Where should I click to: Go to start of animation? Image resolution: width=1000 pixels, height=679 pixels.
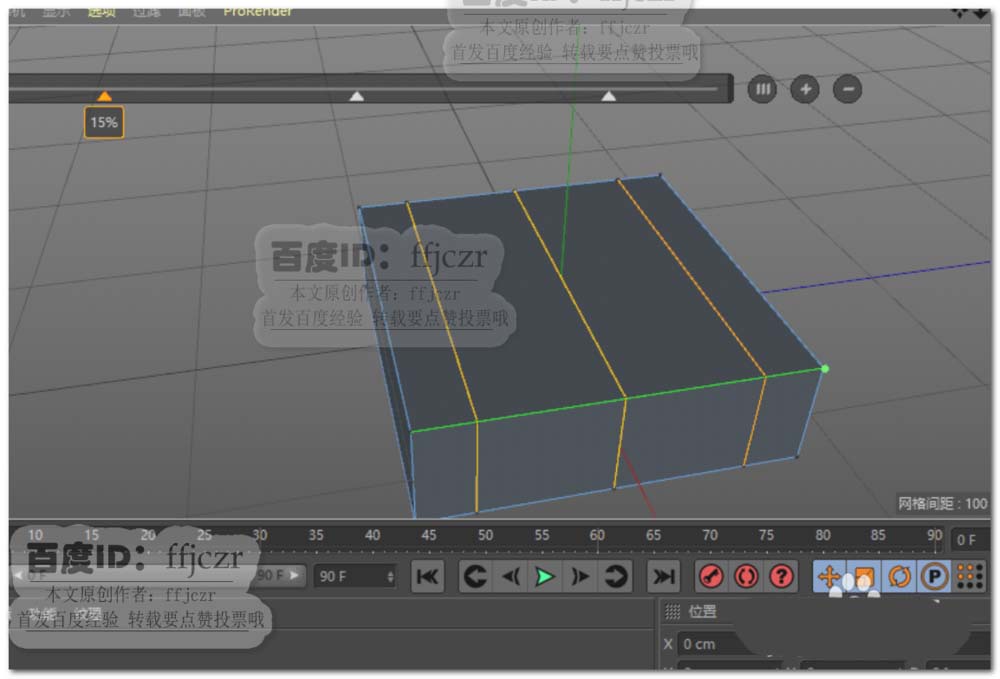(x=427, y=576)
